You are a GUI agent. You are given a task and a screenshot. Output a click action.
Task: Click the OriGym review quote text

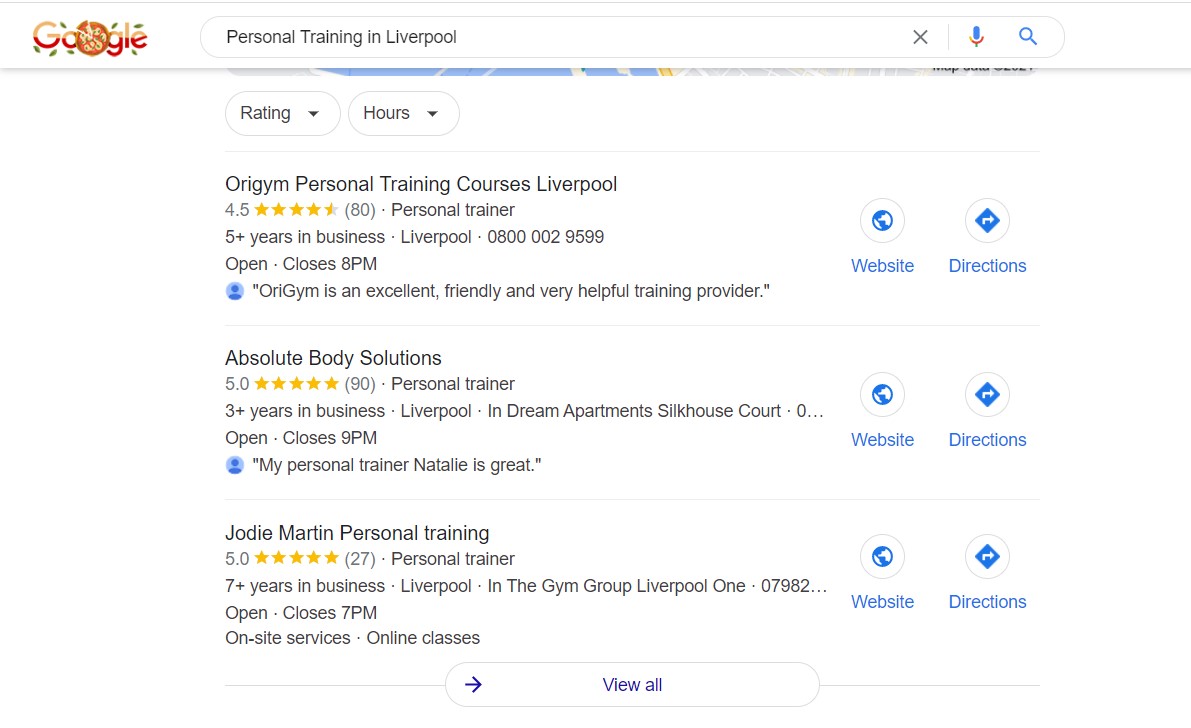point(510,291)
